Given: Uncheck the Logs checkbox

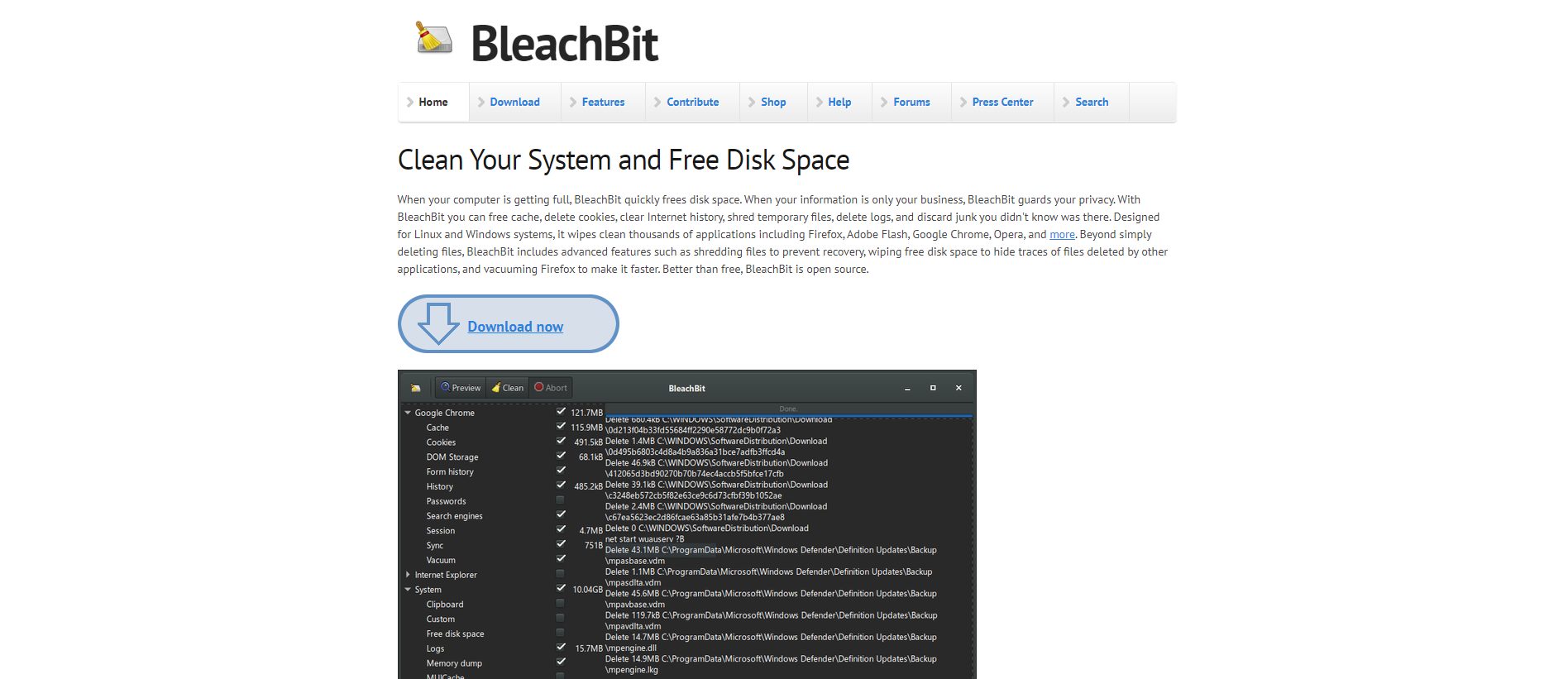Looking at the screenshot, I should click(x=561, y=647).
